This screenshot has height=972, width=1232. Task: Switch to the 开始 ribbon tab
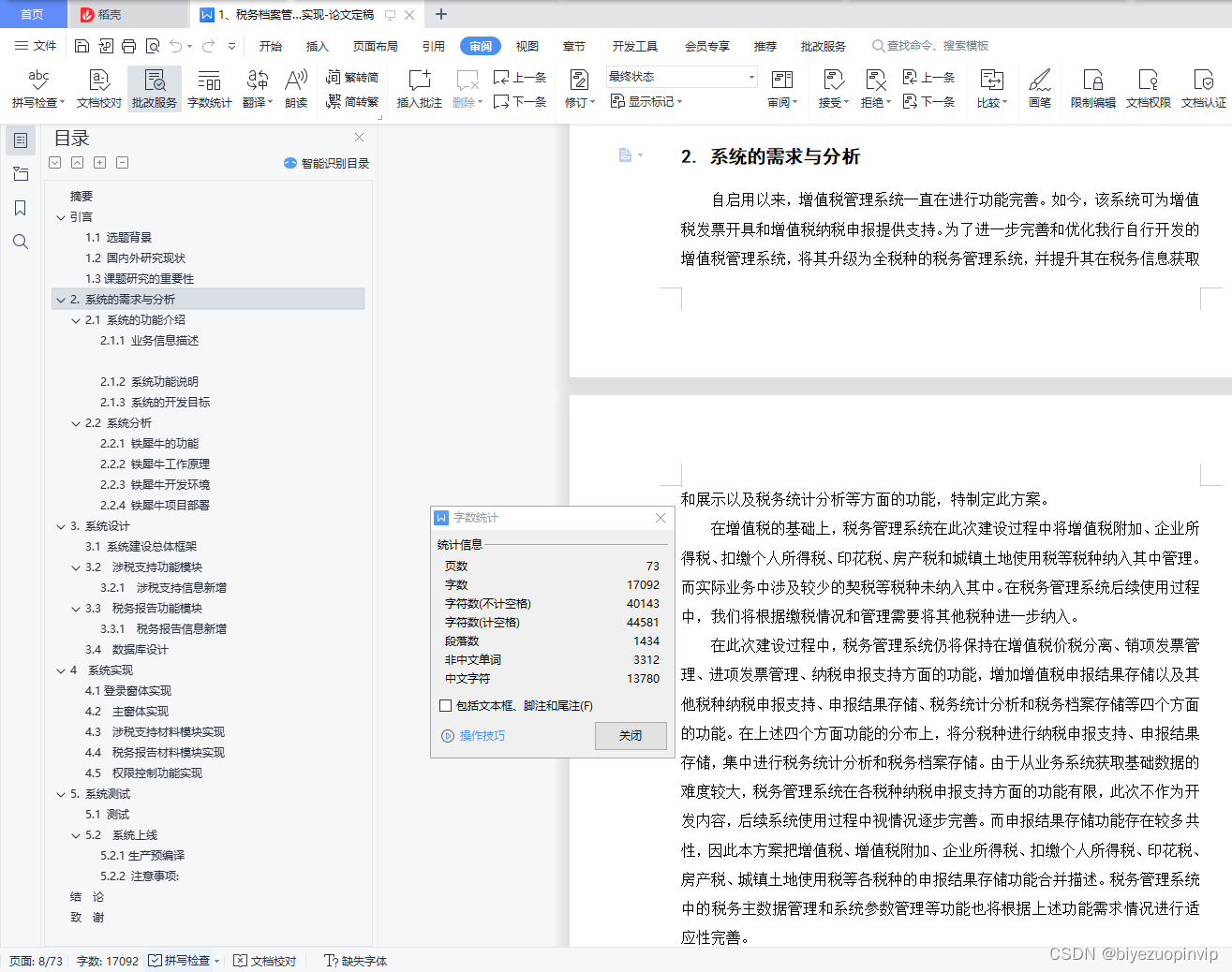271,46
